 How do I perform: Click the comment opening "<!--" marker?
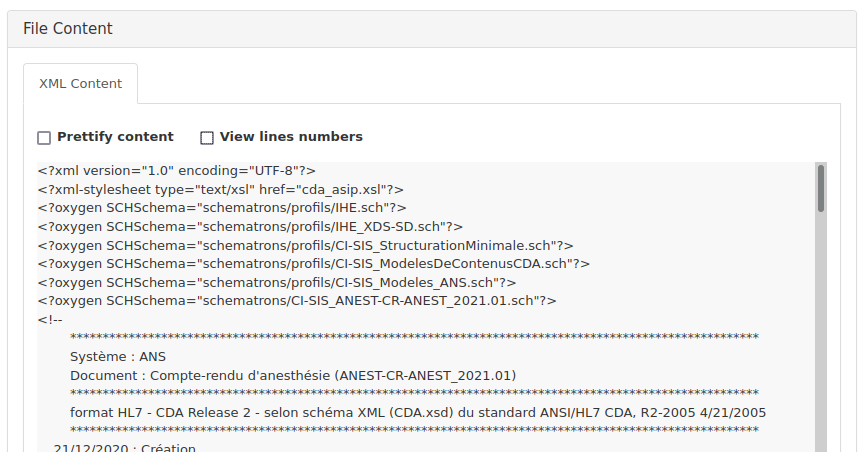pyautogui.click(x=50, y=320)
